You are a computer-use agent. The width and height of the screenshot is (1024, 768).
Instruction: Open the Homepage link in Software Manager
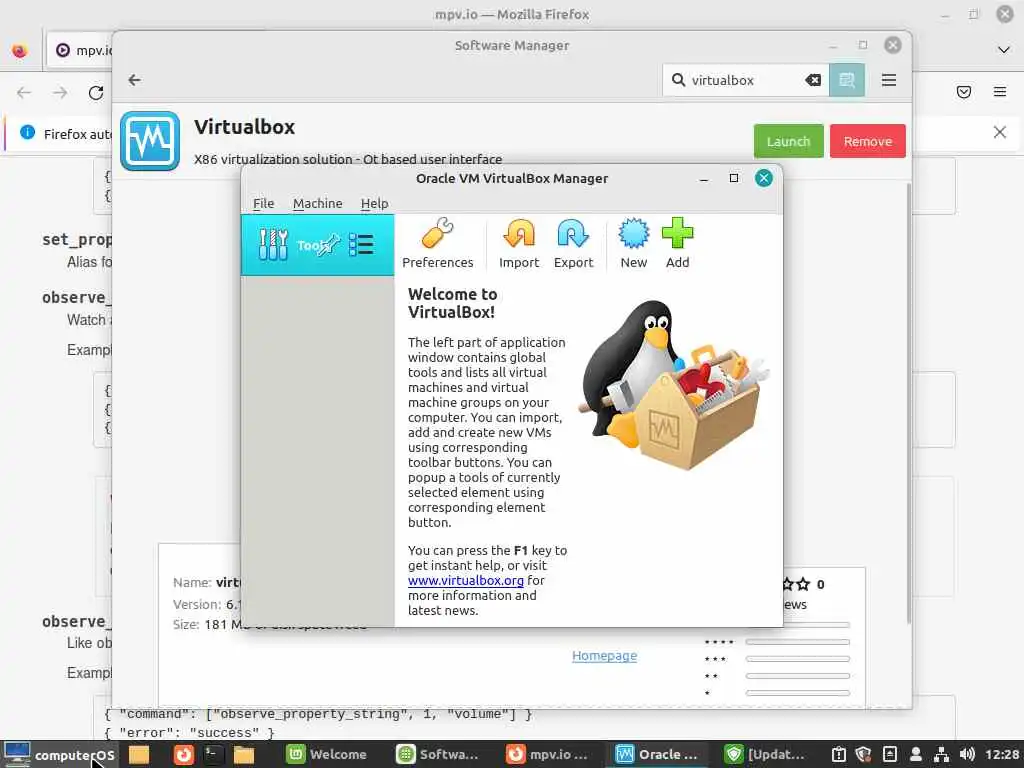tap(604, 655)
